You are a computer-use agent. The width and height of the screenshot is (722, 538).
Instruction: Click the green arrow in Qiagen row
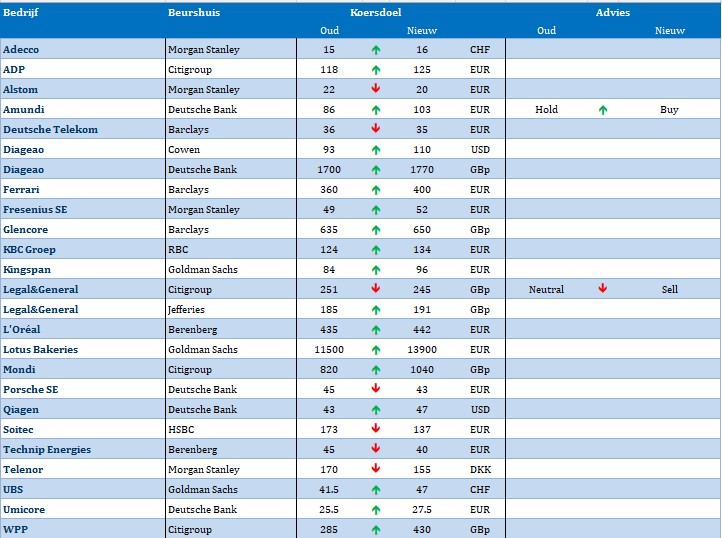376,410
